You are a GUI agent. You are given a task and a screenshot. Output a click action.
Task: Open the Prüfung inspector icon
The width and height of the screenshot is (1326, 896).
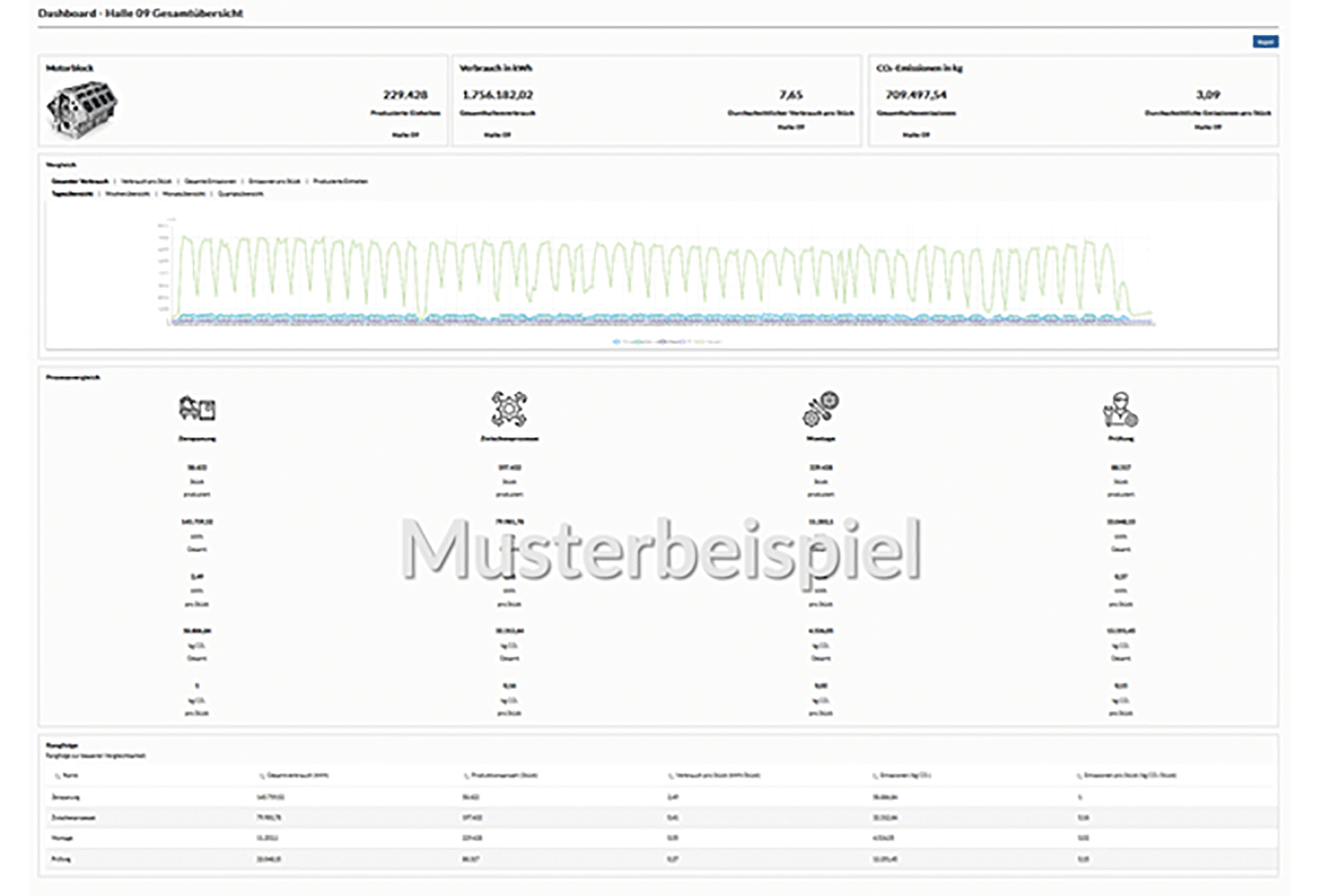1121,409
